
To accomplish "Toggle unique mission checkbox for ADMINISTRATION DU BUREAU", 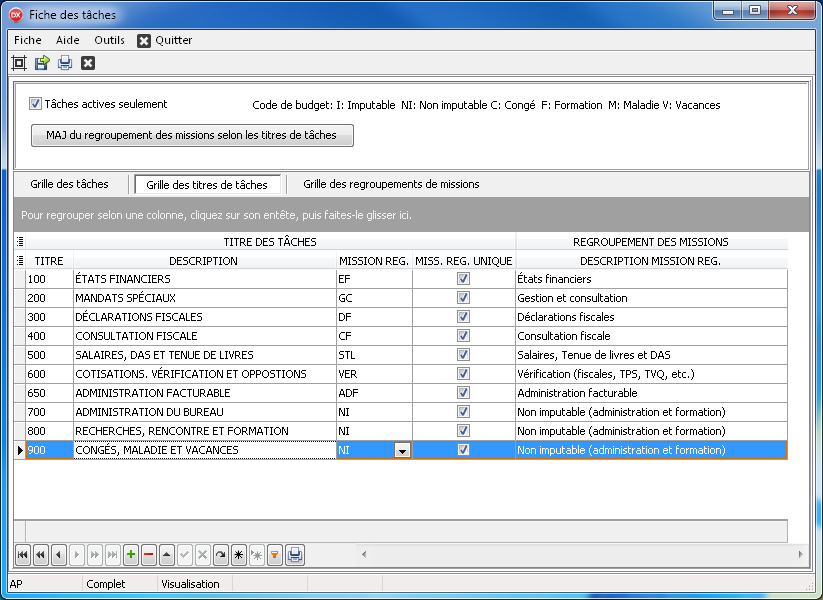I will (x=463, y=412).
